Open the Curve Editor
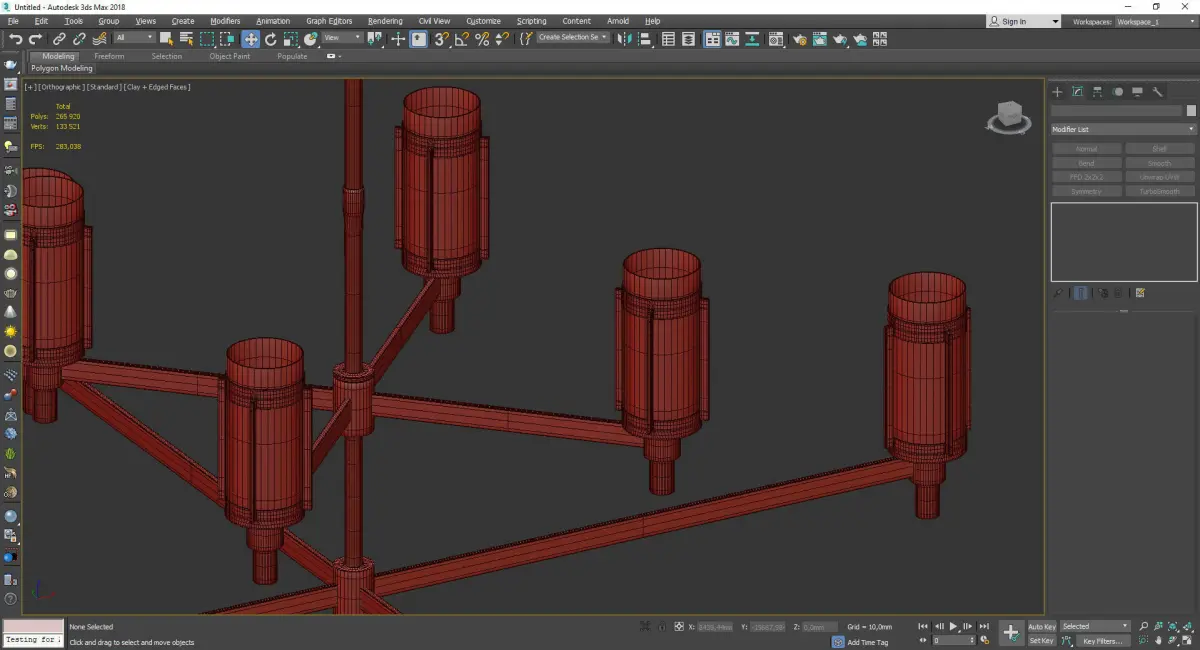 [x=732, y=39]
